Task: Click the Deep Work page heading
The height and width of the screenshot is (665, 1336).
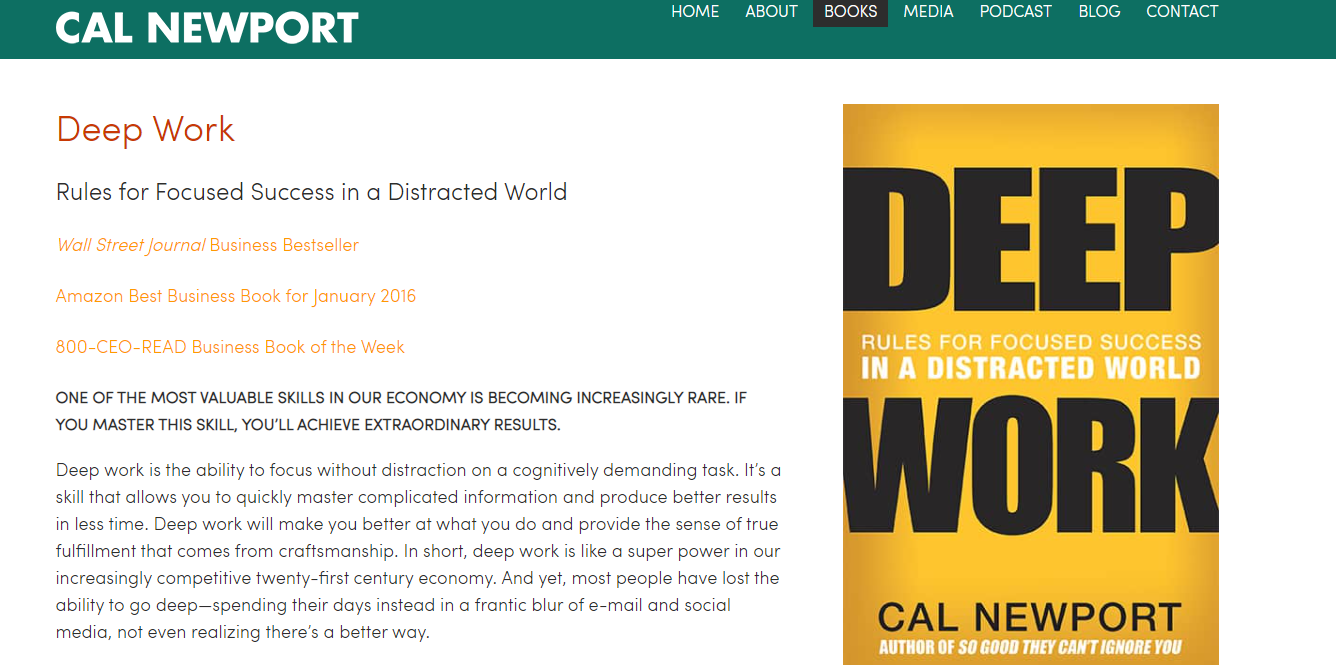Action: tap(146, 129)
